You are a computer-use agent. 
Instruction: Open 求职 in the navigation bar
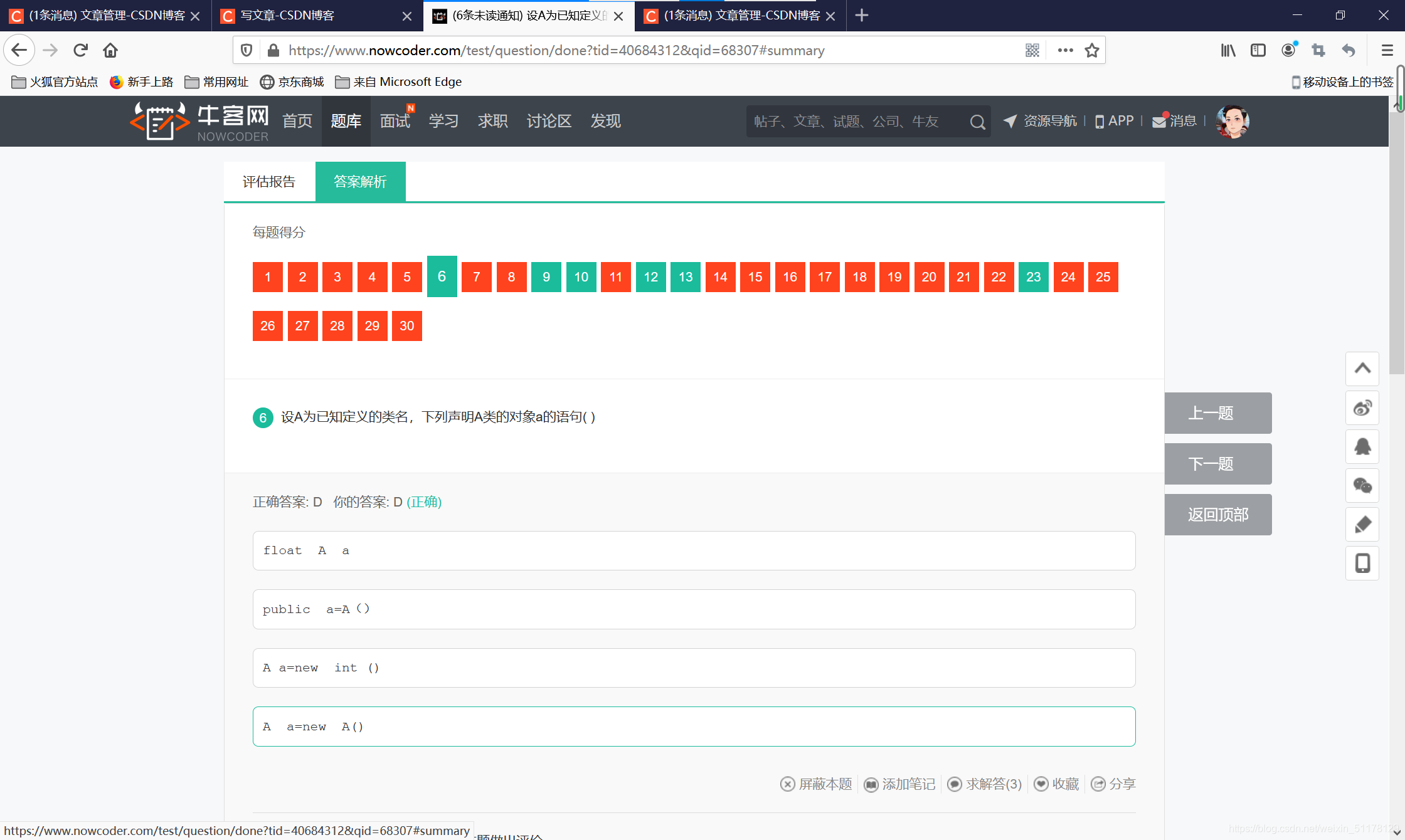(x=493, y=121)
